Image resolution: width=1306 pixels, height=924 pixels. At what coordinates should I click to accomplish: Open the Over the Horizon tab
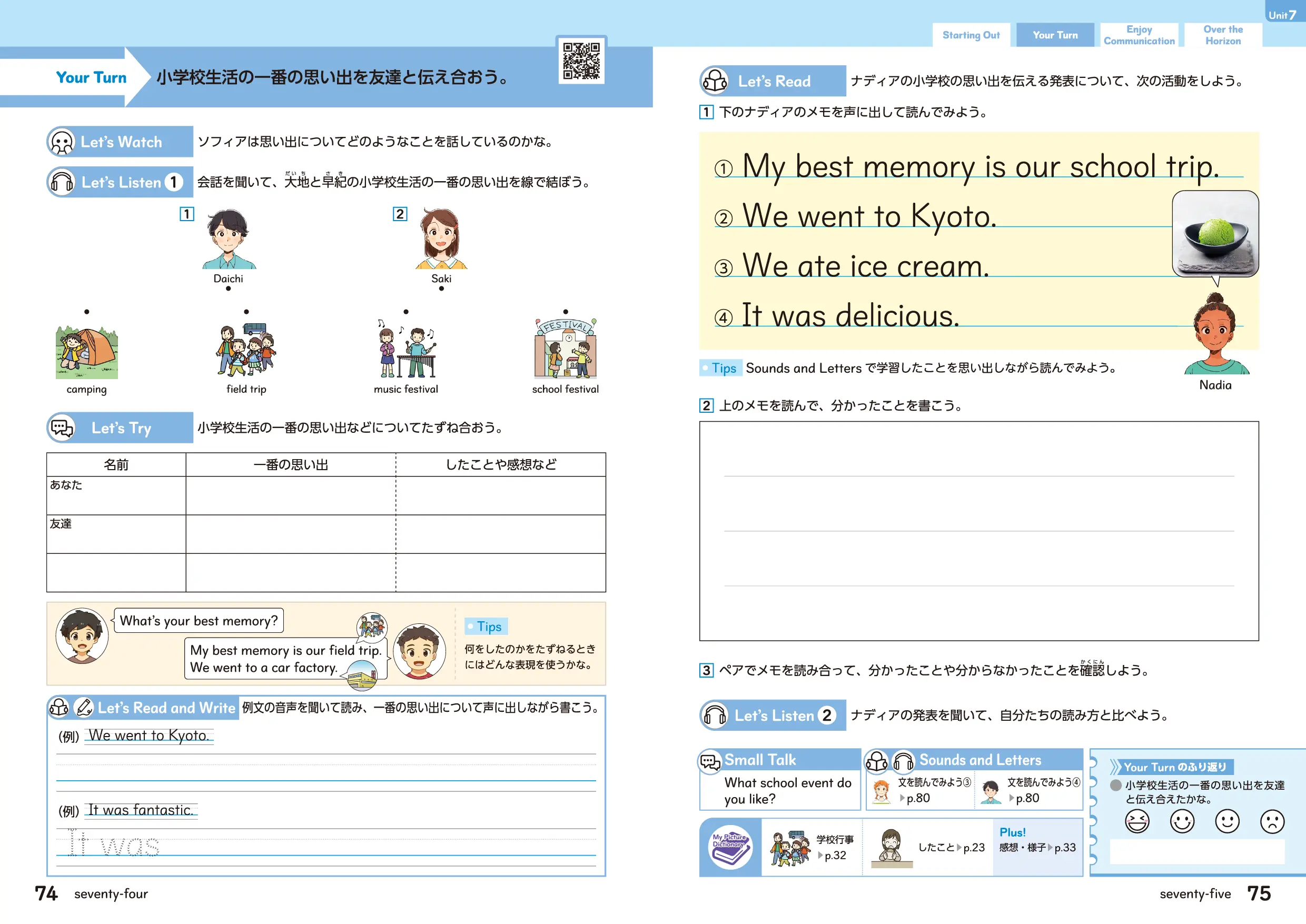click(1223, 35)
